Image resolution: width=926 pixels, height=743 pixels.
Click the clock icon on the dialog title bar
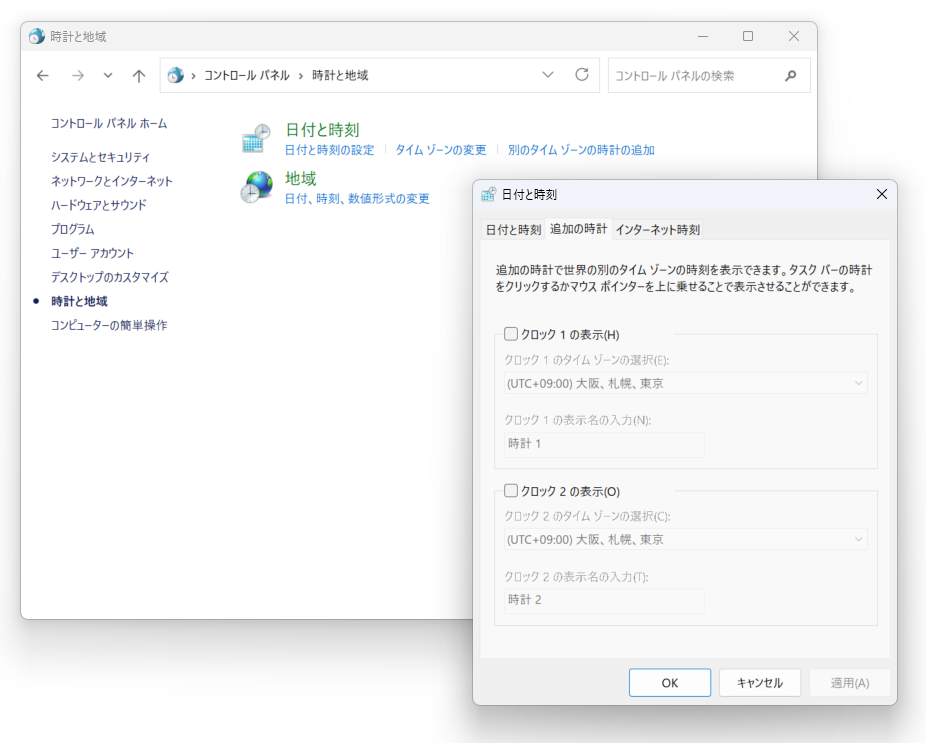click(x=487, y=194)
